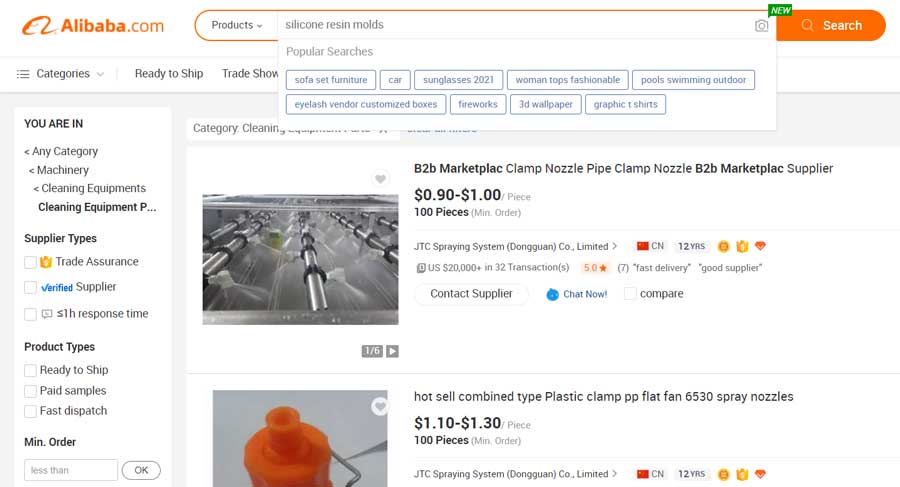Viewport: 900px width, 487px height.
Task: Select 'eyelash vendor customized boxes' suggestion
Action: (x=366, y=105)
